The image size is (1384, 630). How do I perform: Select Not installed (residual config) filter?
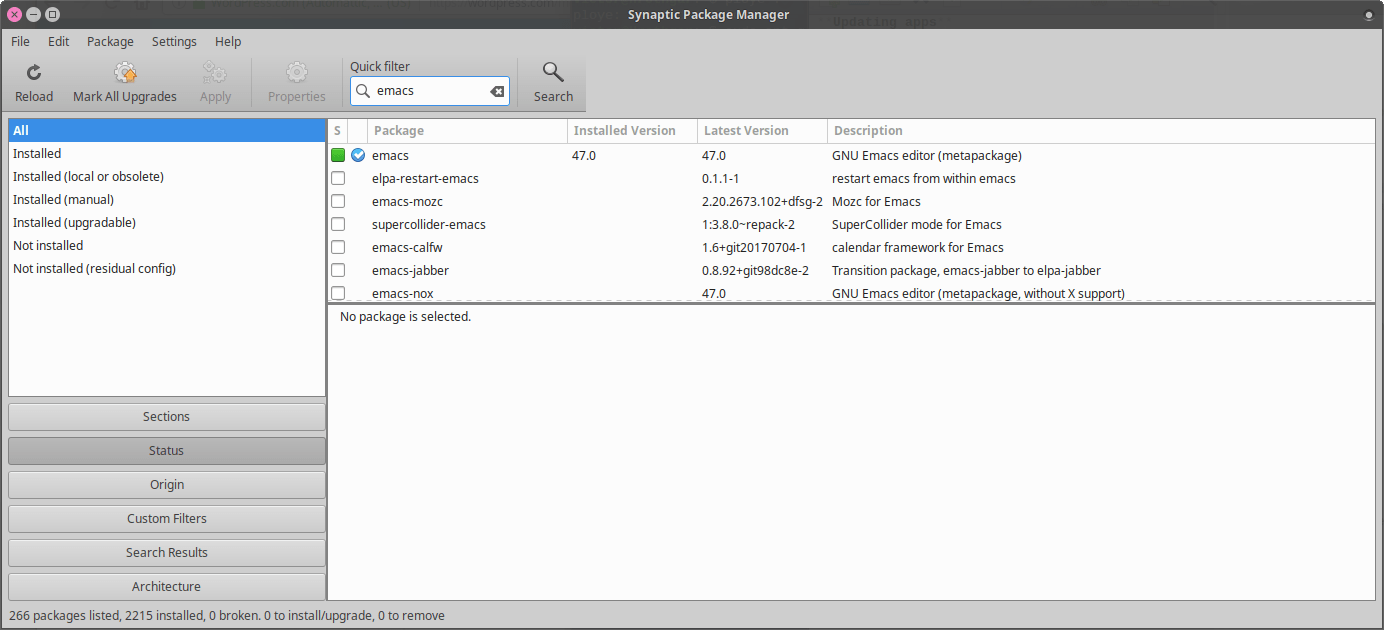click(167, 269)
